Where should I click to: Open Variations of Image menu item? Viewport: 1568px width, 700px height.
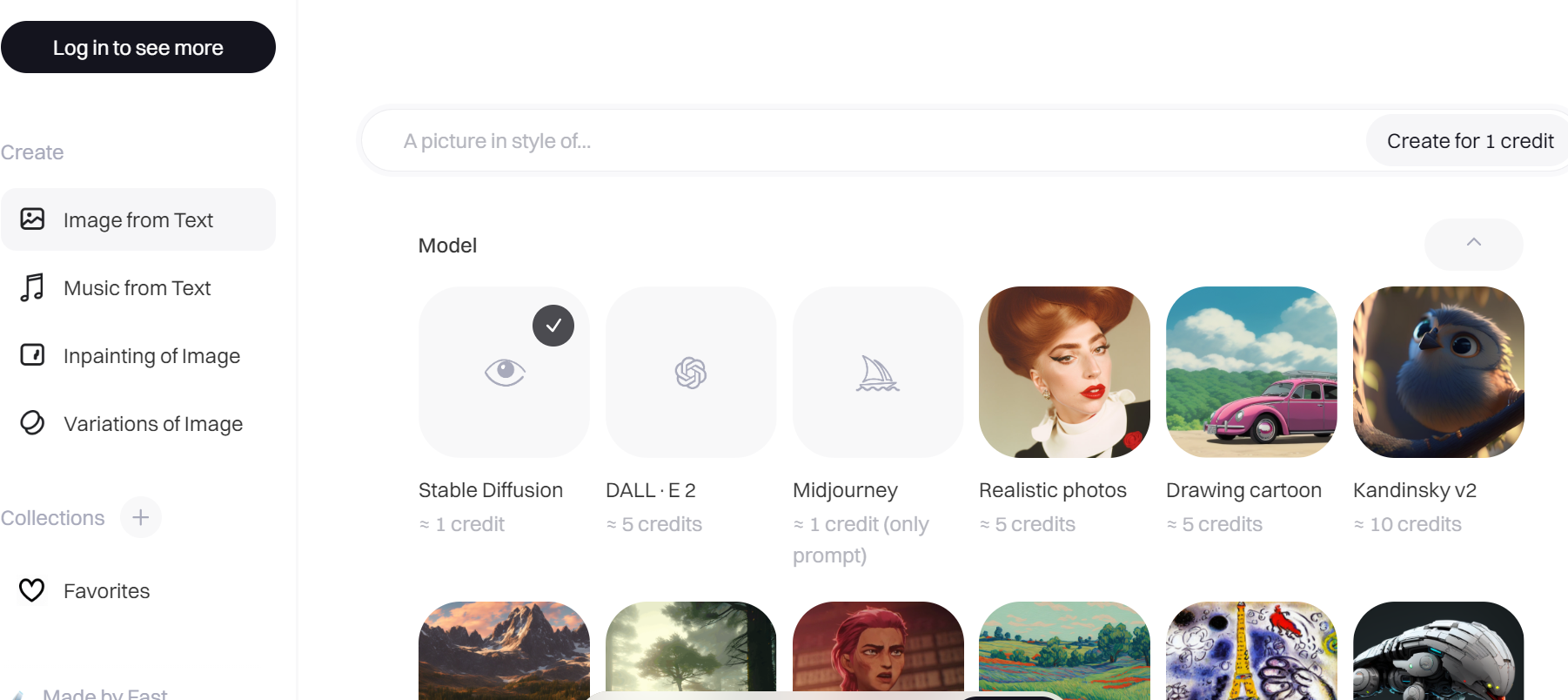tap(153, 424)
